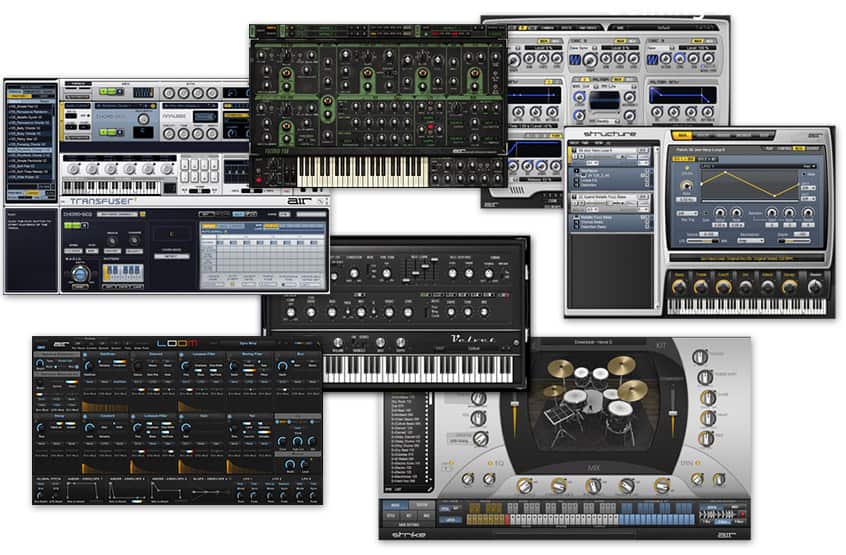Click the LOOM logo in its title bar

(x=178, y=343)
